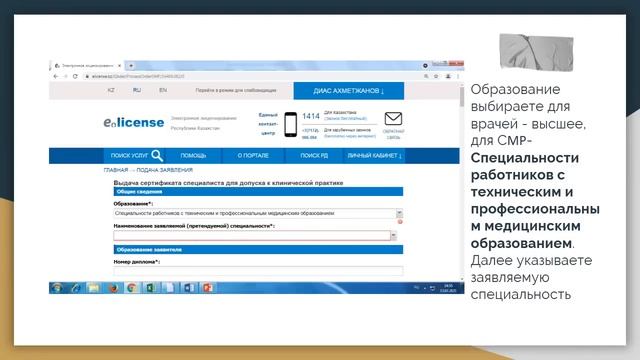Open the specialty name dropdown arrow
The height and width of the screenshot is (360, 640).
coord(393,236)
